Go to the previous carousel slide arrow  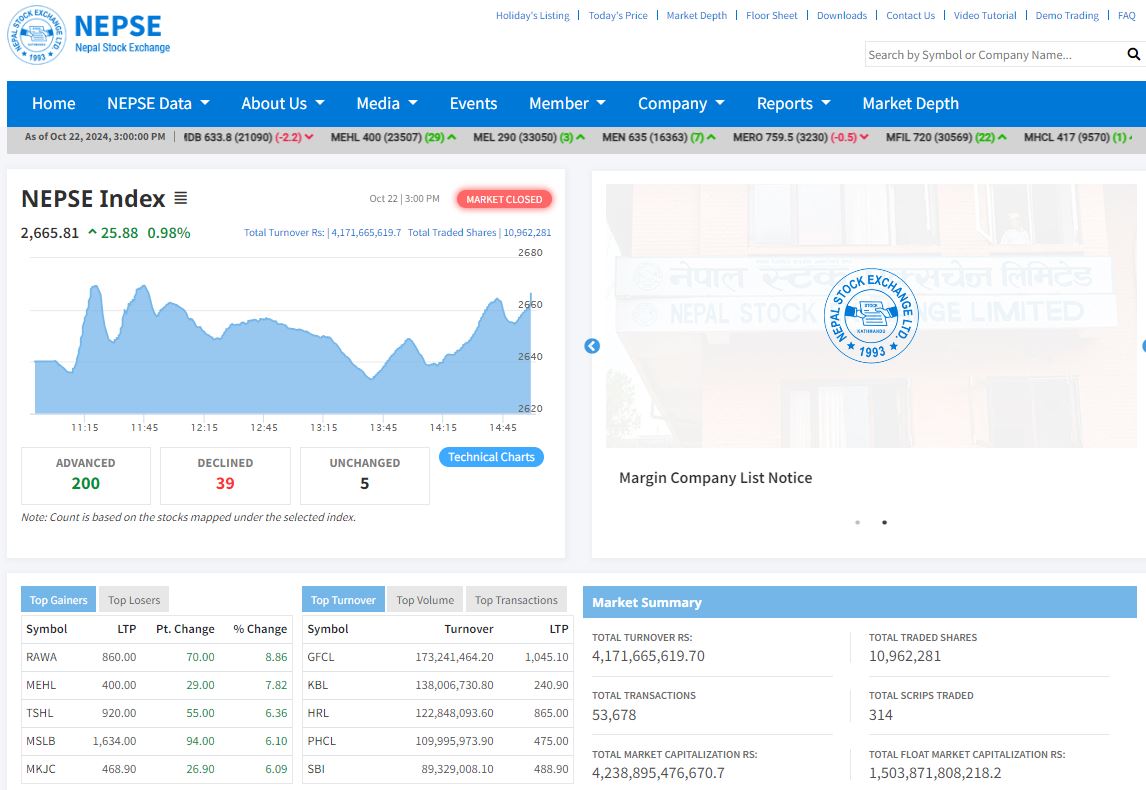592,346
